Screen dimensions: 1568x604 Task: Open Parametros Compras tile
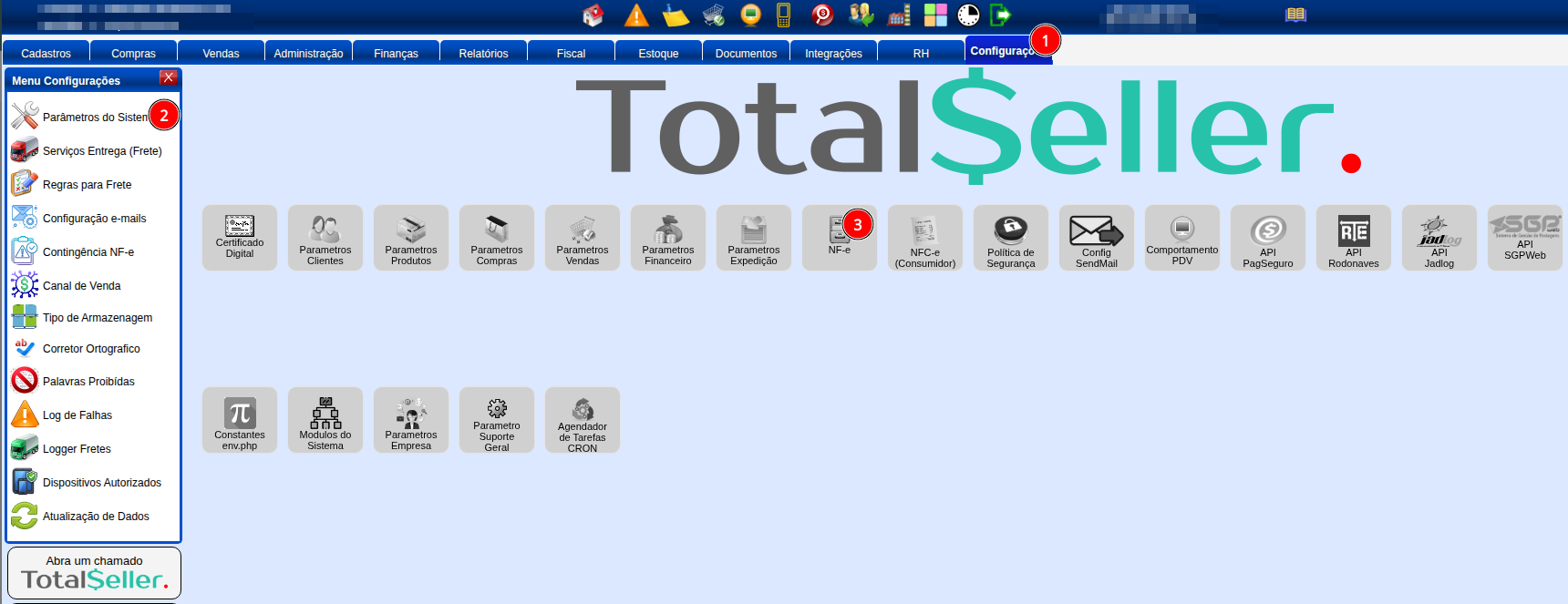point(497,238)
